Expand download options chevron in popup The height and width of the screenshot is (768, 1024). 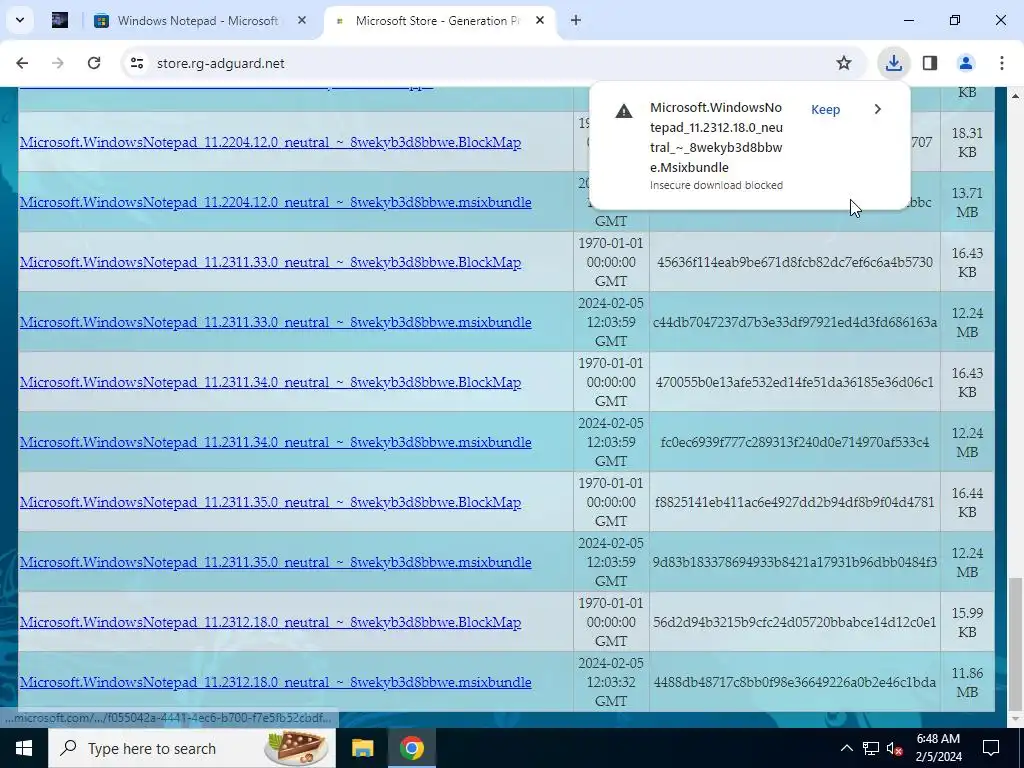click(878, 109)
